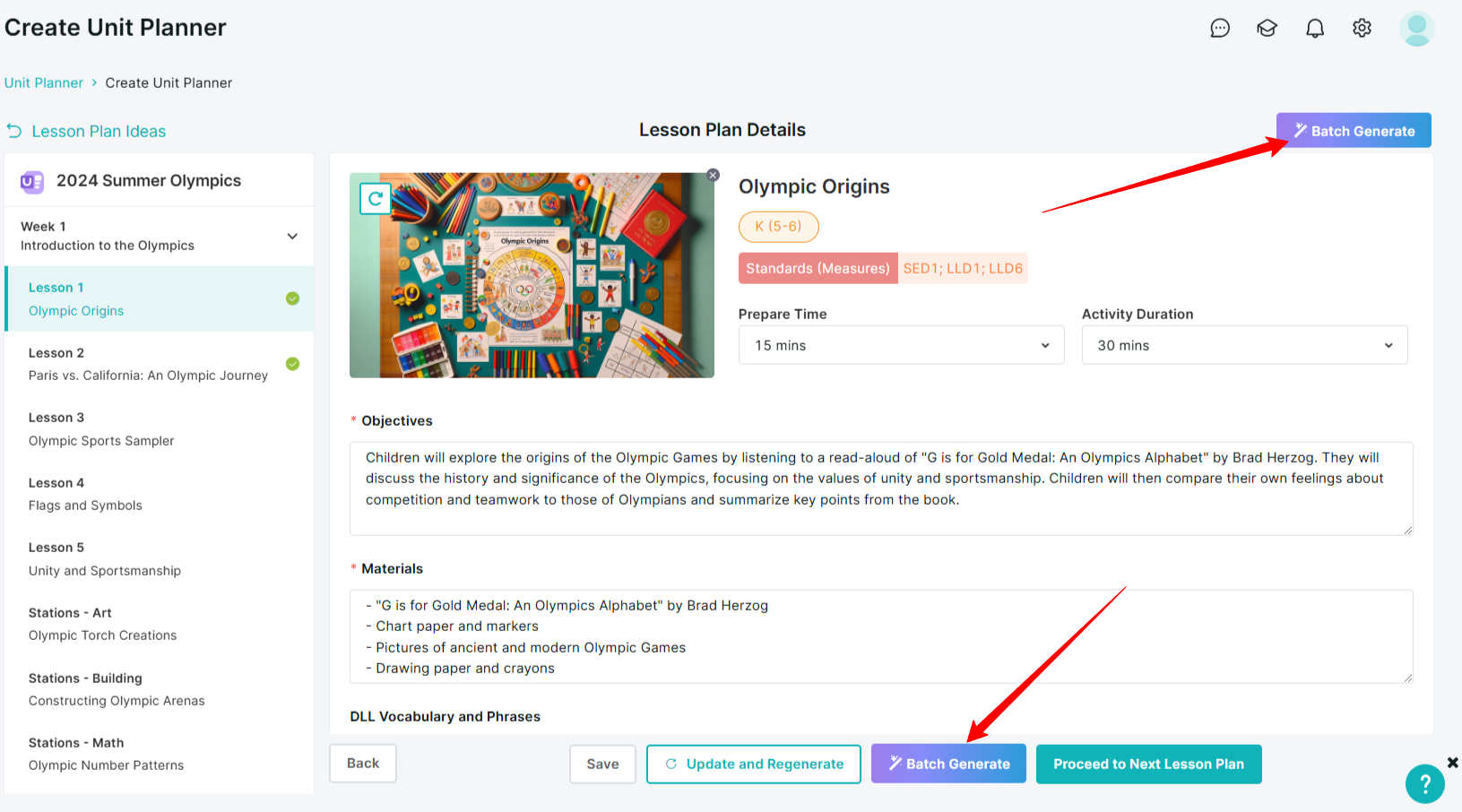Go back to Lesson Plan Ideas

coord(86,132)
